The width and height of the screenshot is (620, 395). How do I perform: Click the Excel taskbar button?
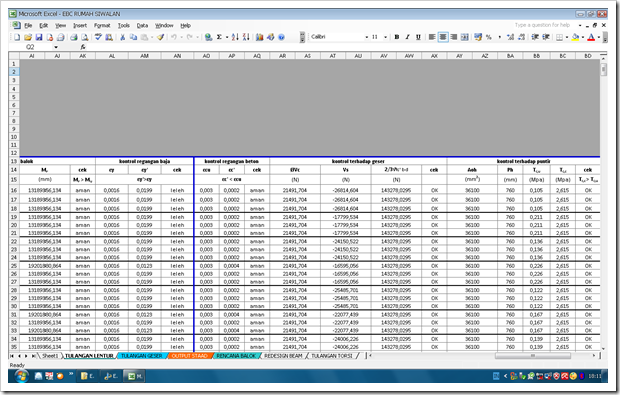(134, 376)
